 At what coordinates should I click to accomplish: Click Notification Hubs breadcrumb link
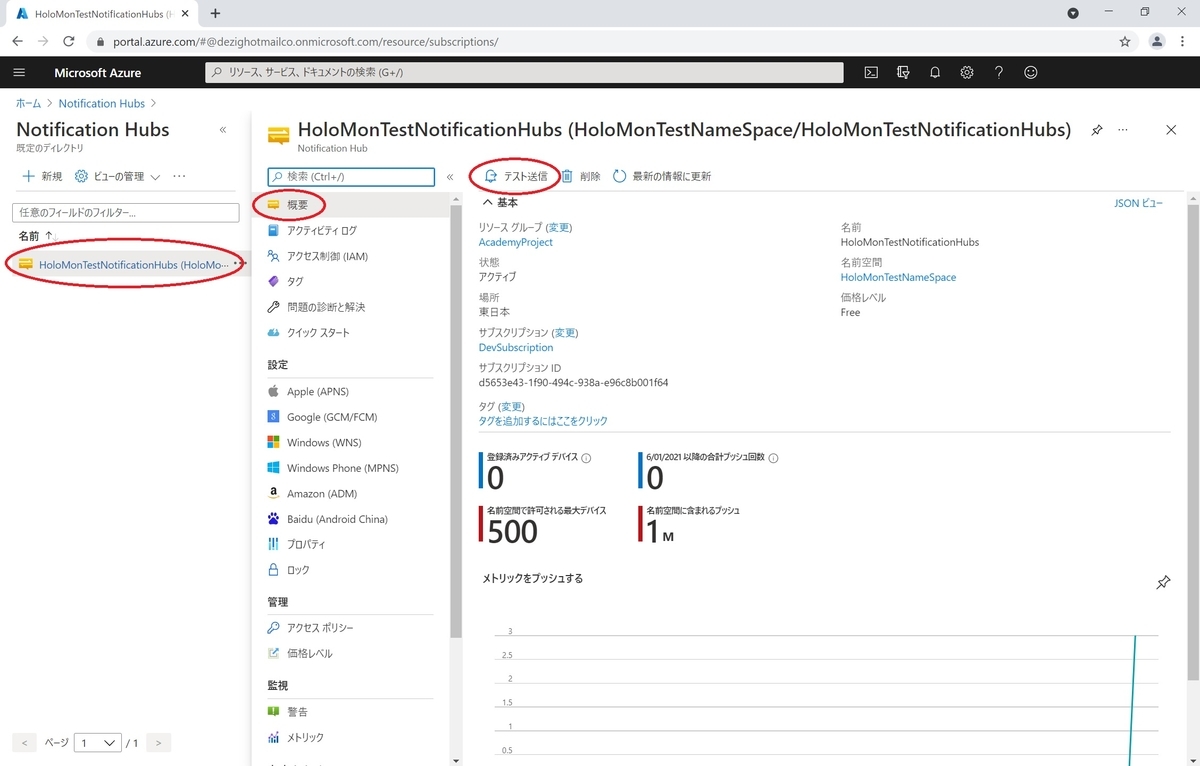coord(102,103)
